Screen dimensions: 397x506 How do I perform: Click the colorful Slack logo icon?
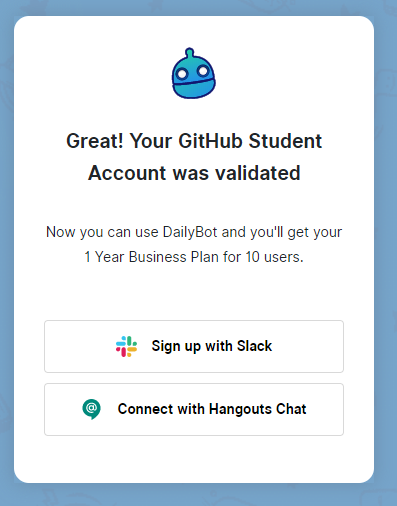[x=126, y=346]
